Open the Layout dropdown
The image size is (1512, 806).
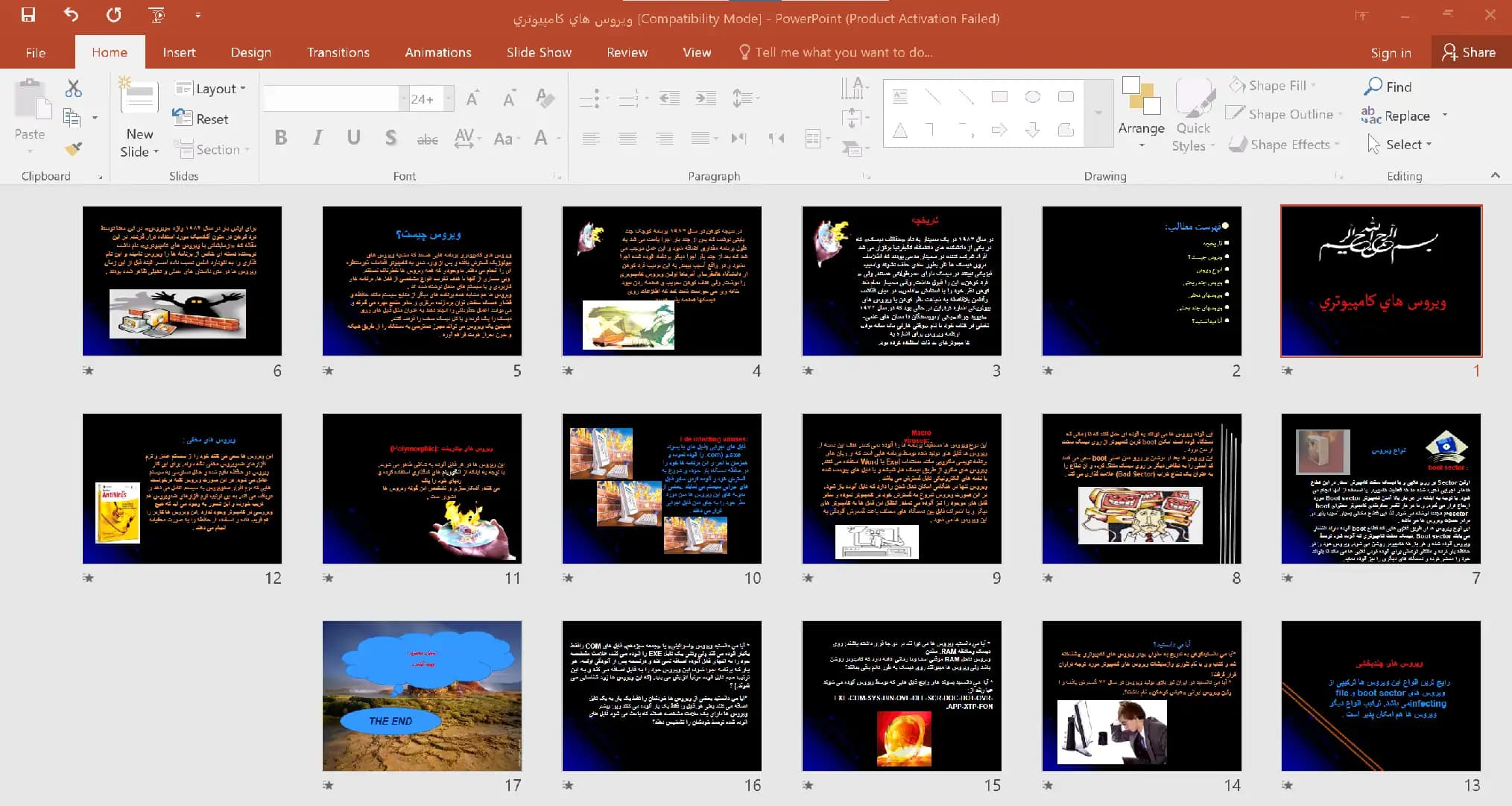(x=211, y=89)
